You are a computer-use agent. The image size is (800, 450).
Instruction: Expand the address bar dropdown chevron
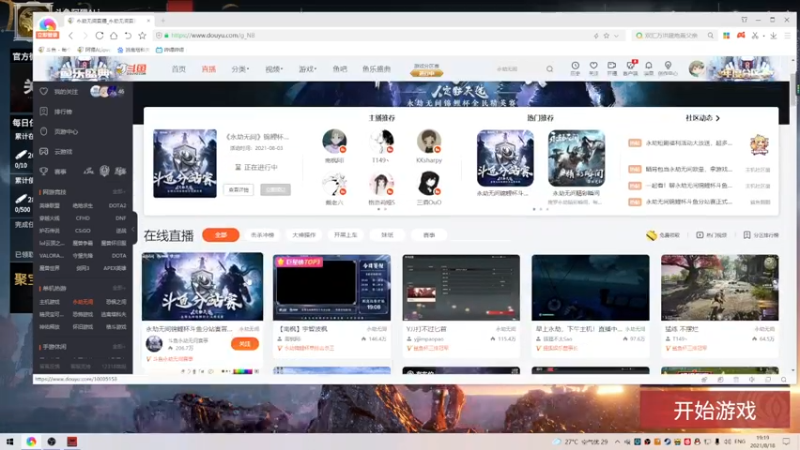click(616, 36)
